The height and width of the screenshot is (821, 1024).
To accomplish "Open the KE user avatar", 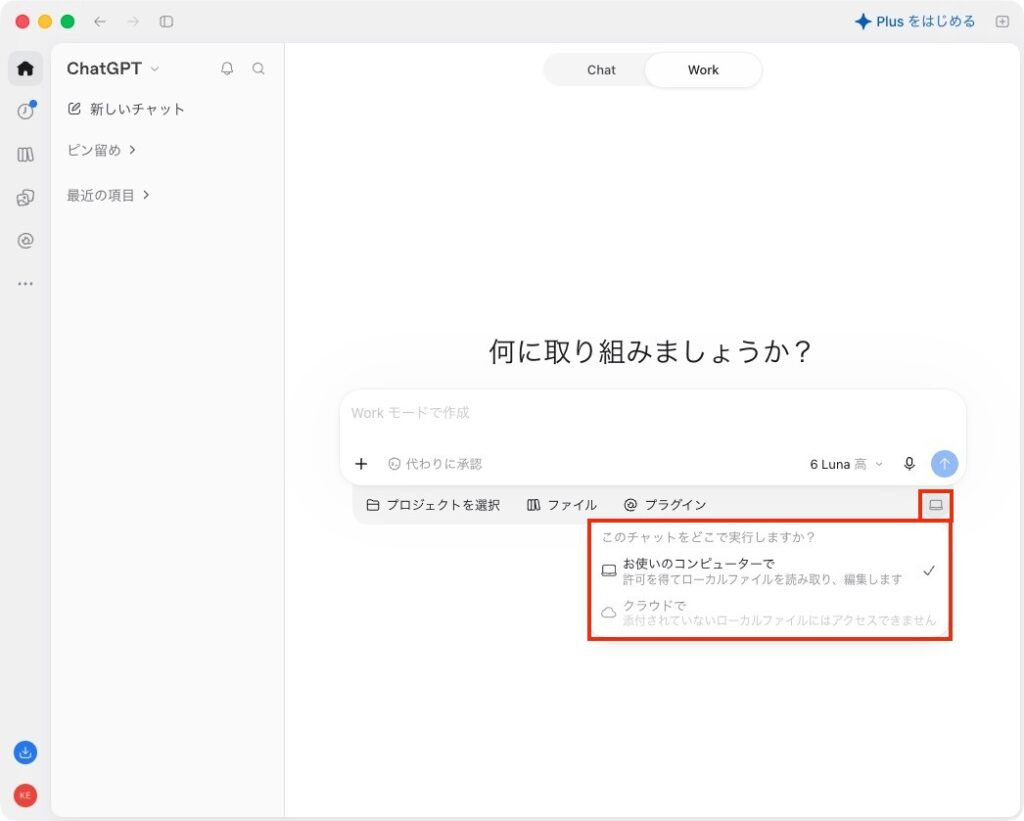I will click(x=25, y=796).
